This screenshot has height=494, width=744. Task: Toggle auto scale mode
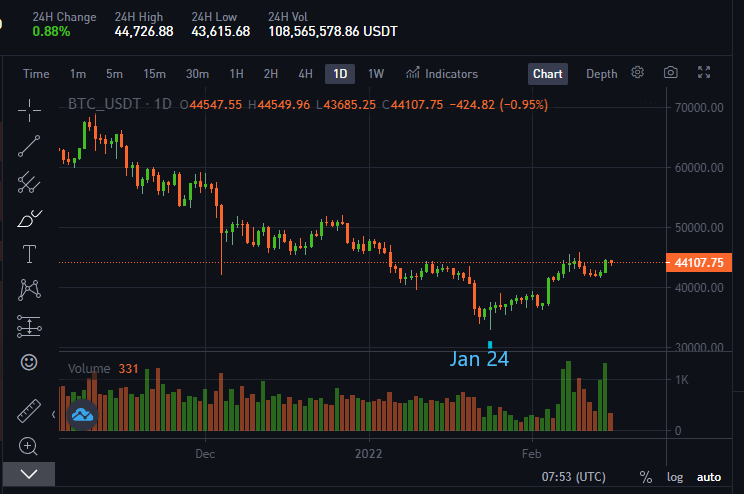pos(708,477)
